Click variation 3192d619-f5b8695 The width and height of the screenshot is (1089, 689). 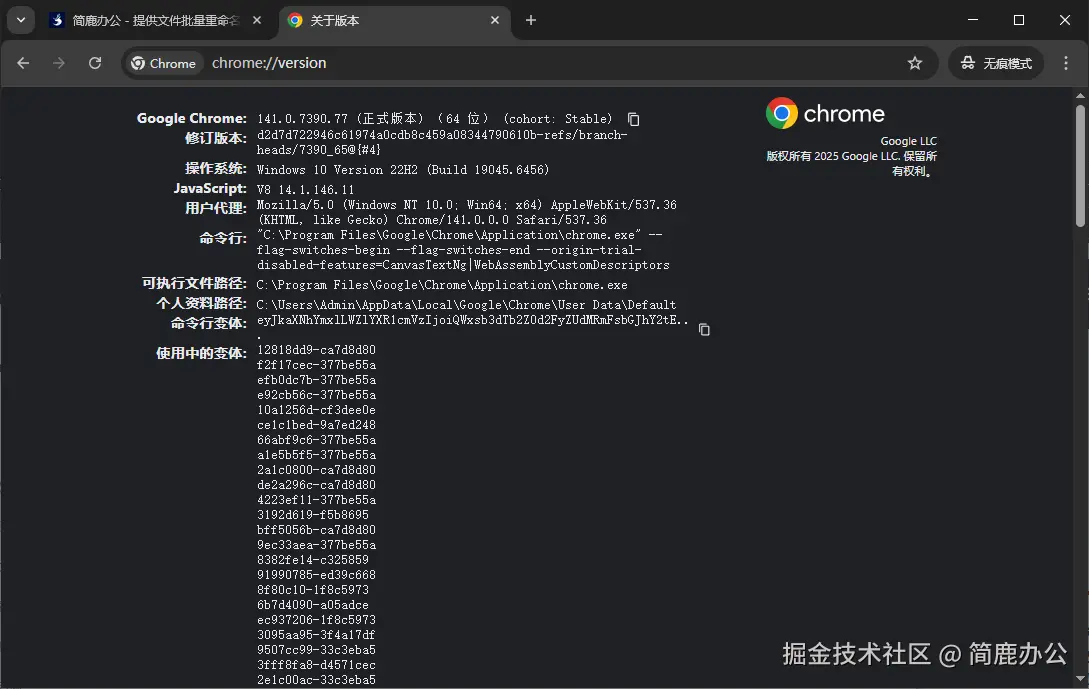pyautogui.click(x=313, y=515)
